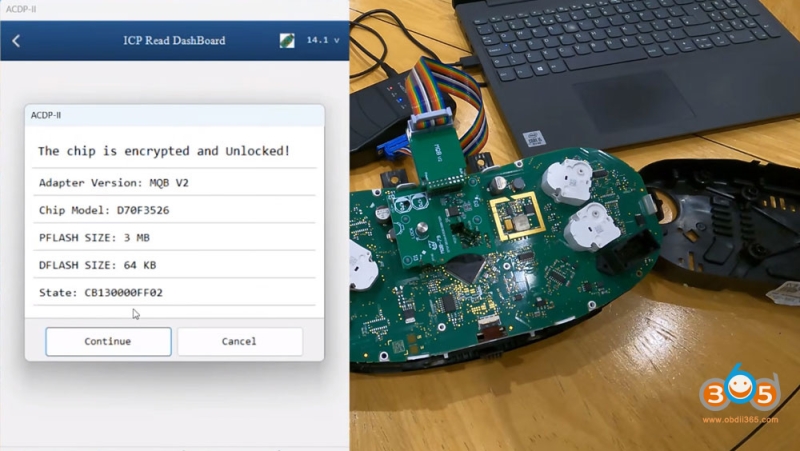
Task: Click the ACDP-II dialog title bar
Action: tap(174, 115)
